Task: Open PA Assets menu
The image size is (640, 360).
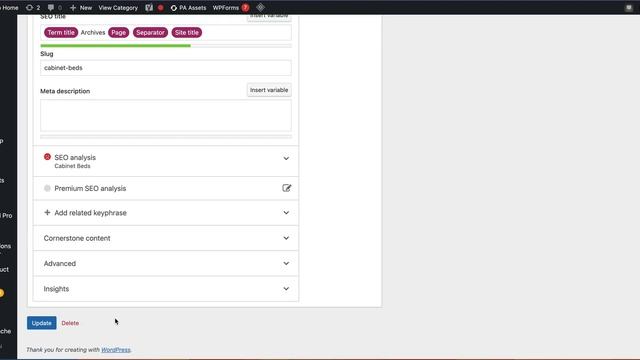Action: pos(188,7)
